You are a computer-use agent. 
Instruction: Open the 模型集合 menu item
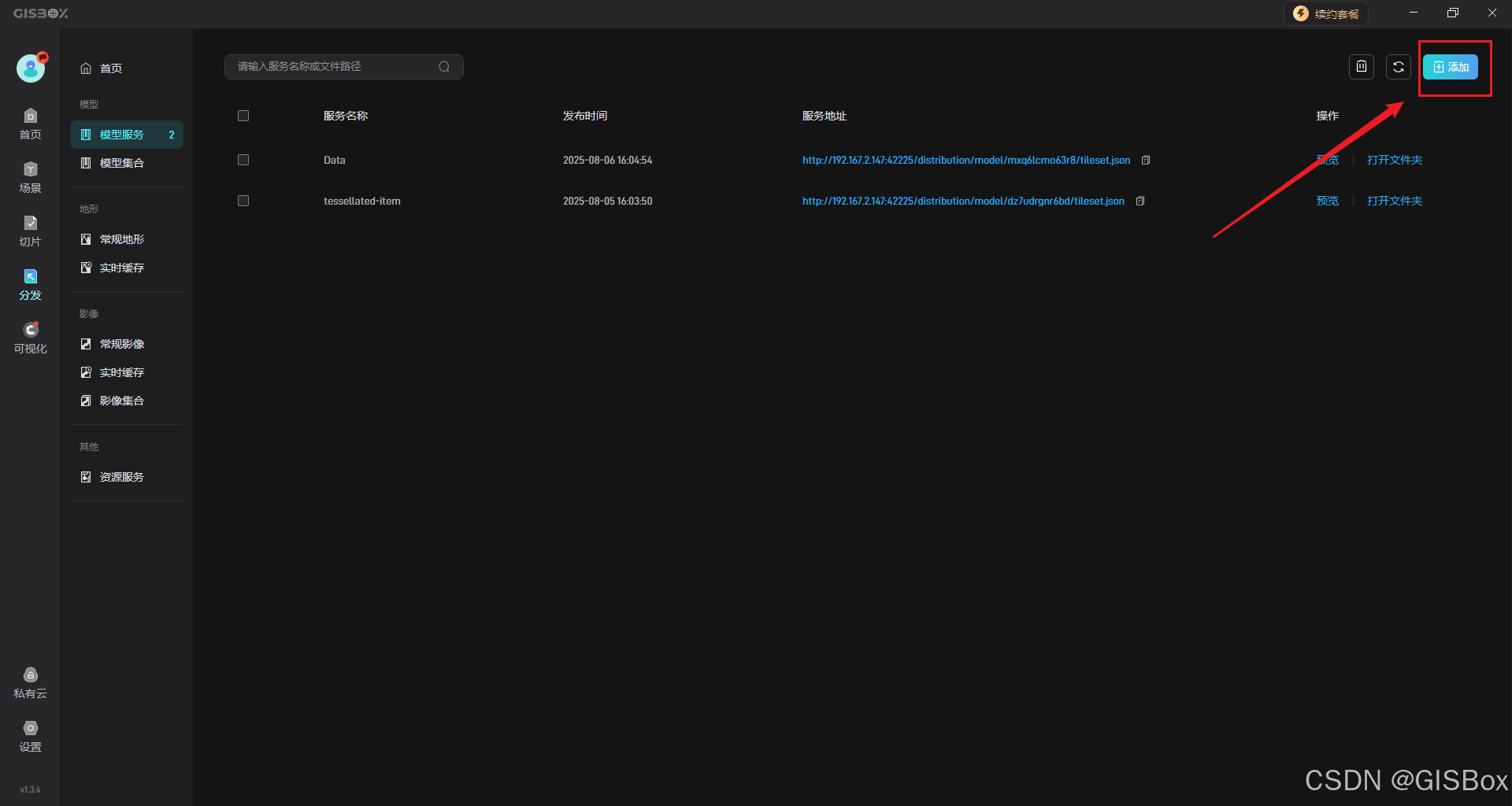point(127,163)
